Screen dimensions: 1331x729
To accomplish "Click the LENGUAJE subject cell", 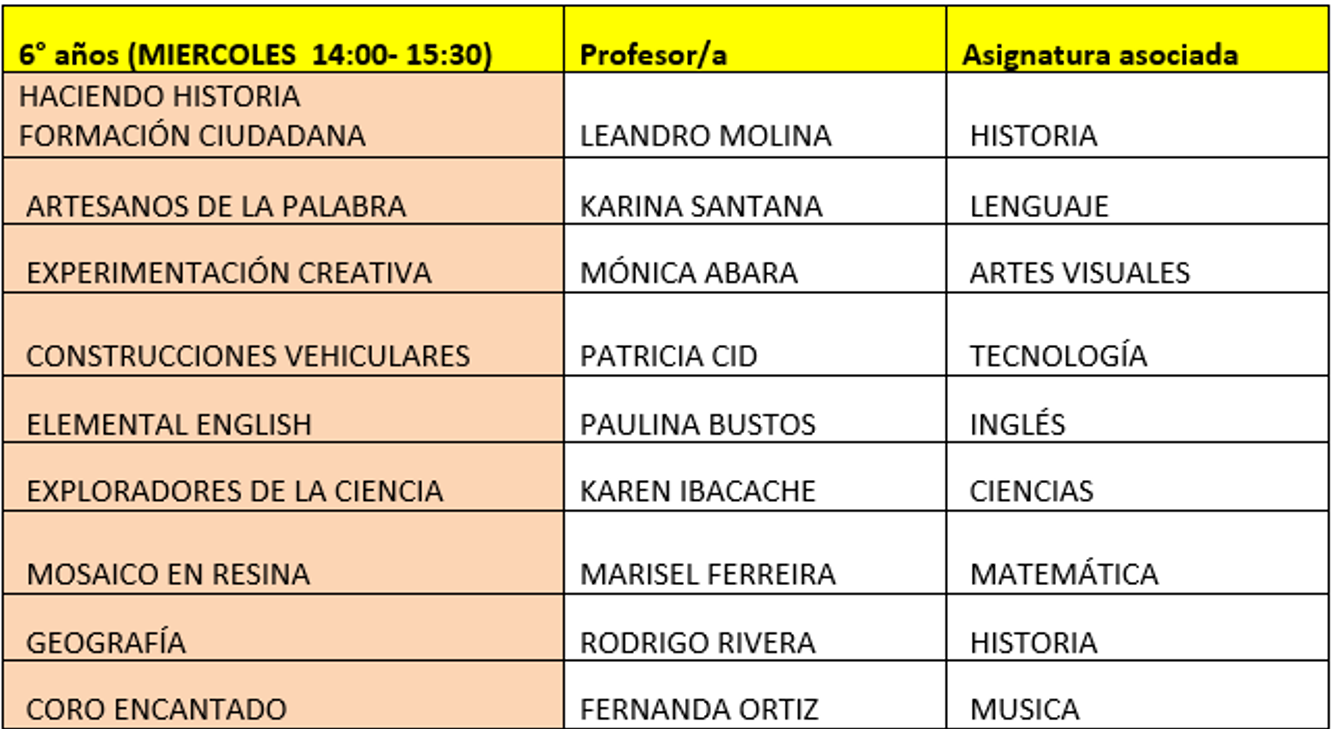I will point(1039,206).
